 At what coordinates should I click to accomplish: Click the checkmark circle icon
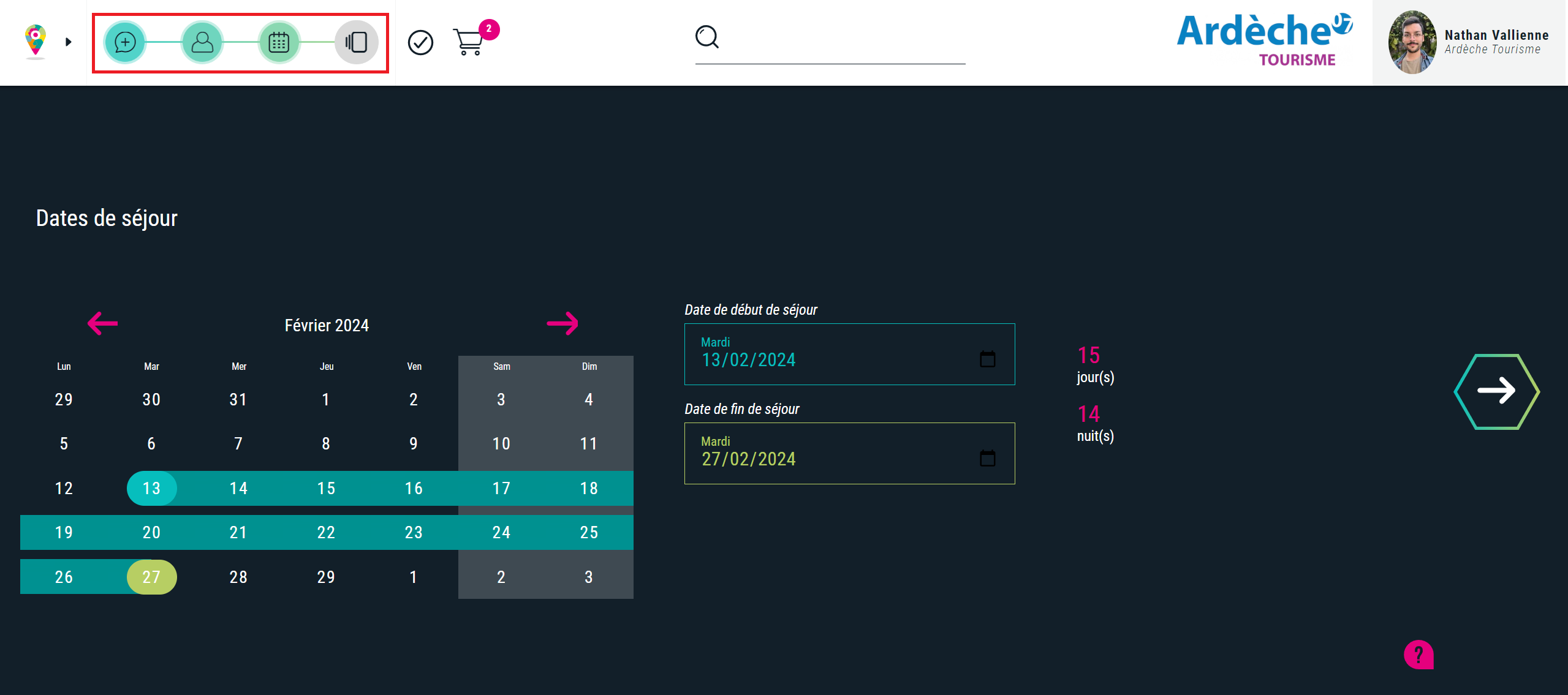click(420, 42)
